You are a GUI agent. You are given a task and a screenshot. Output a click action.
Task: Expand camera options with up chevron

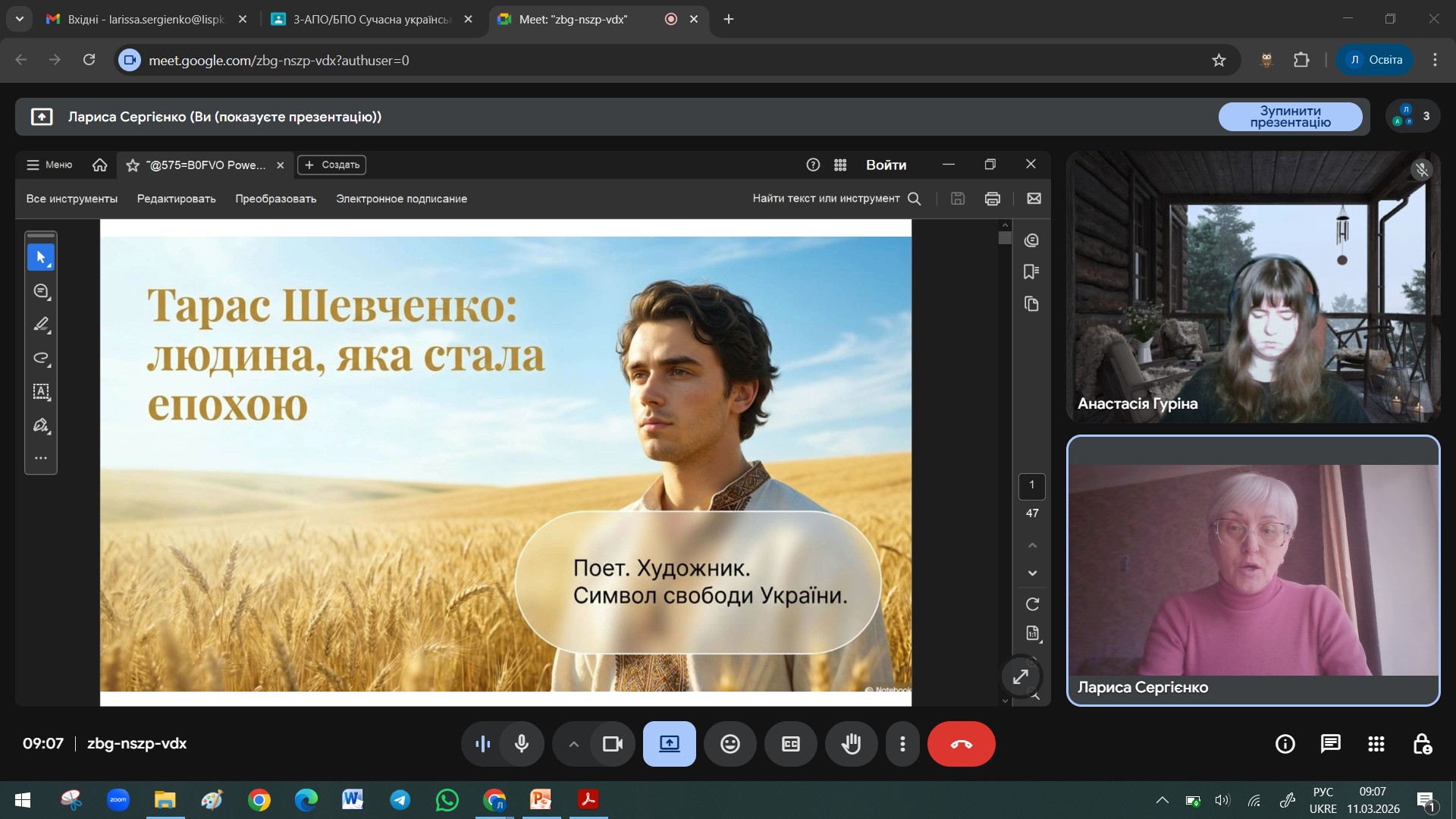click(x=574, y=744)
